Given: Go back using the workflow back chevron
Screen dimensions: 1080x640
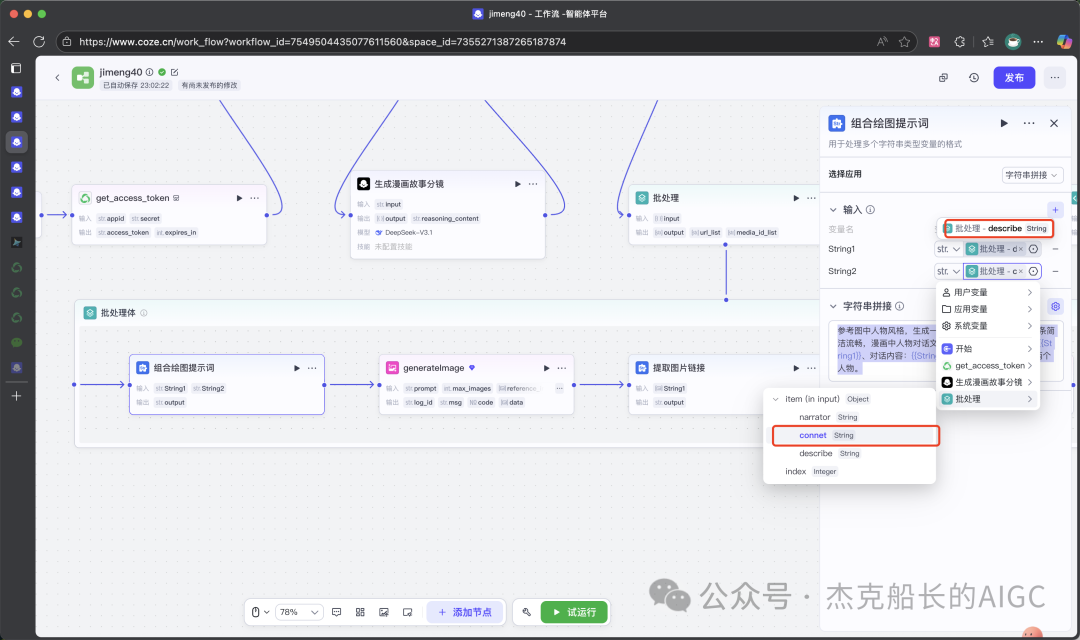Looking at the screenshot, I should pyautogui.click(x=57, y=78).
